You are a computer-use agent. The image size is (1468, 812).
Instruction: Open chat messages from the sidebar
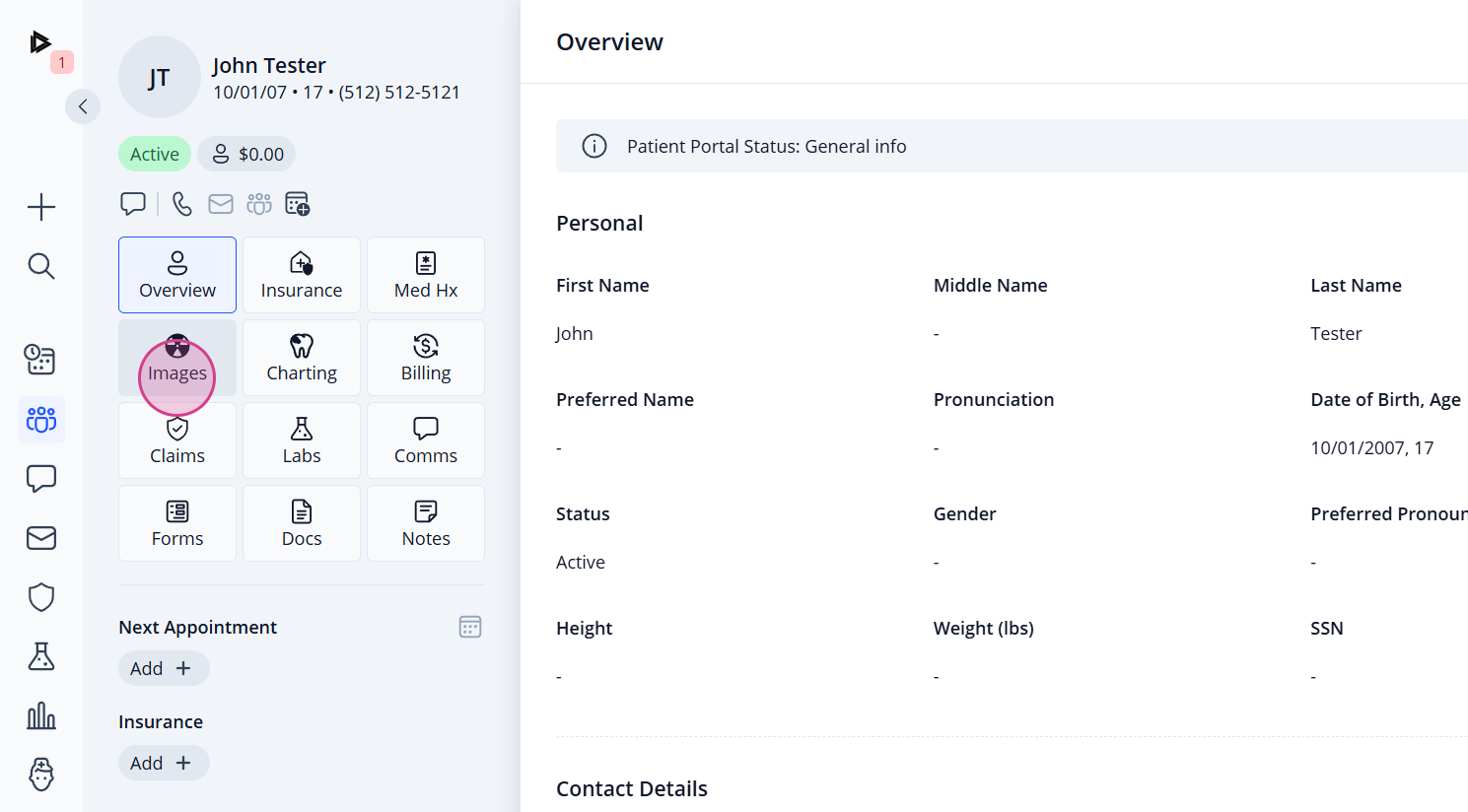pyautogui.click(x=41, y=479)
